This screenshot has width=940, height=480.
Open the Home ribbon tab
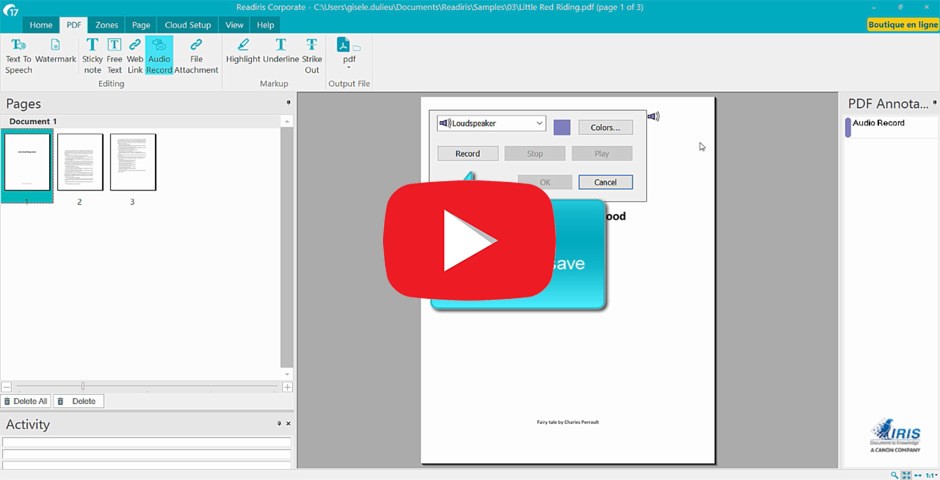[41, 25]
